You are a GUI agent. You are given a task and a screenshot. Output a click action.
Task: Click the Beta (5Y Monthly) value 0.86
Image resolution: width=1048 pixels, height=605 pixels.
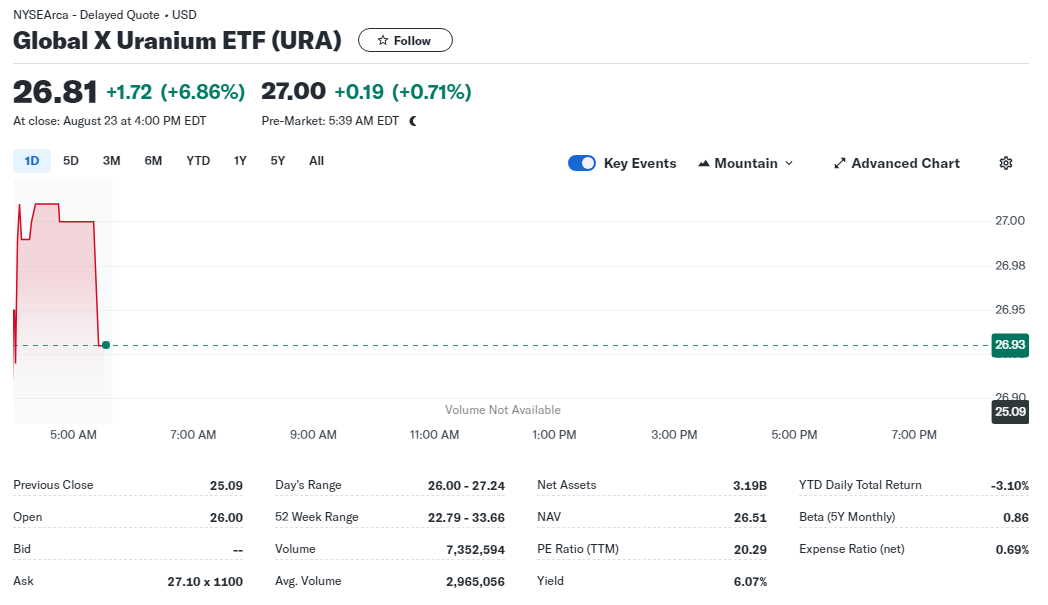[1016, 517]
